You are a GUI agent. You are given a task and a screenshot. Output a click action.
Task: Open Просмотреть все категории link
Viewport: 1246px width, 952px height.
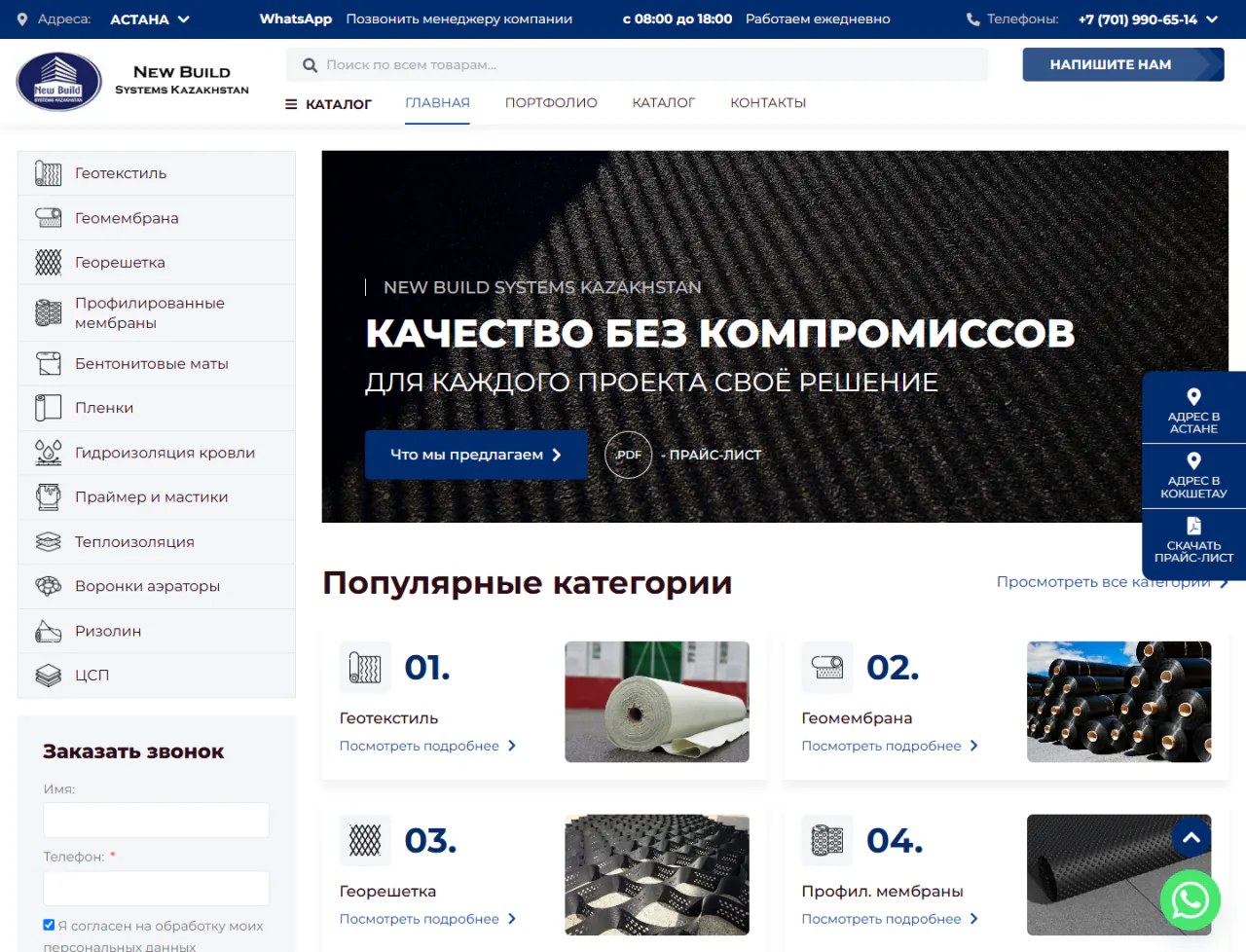pyautogui.click(x=1113, y=582)
